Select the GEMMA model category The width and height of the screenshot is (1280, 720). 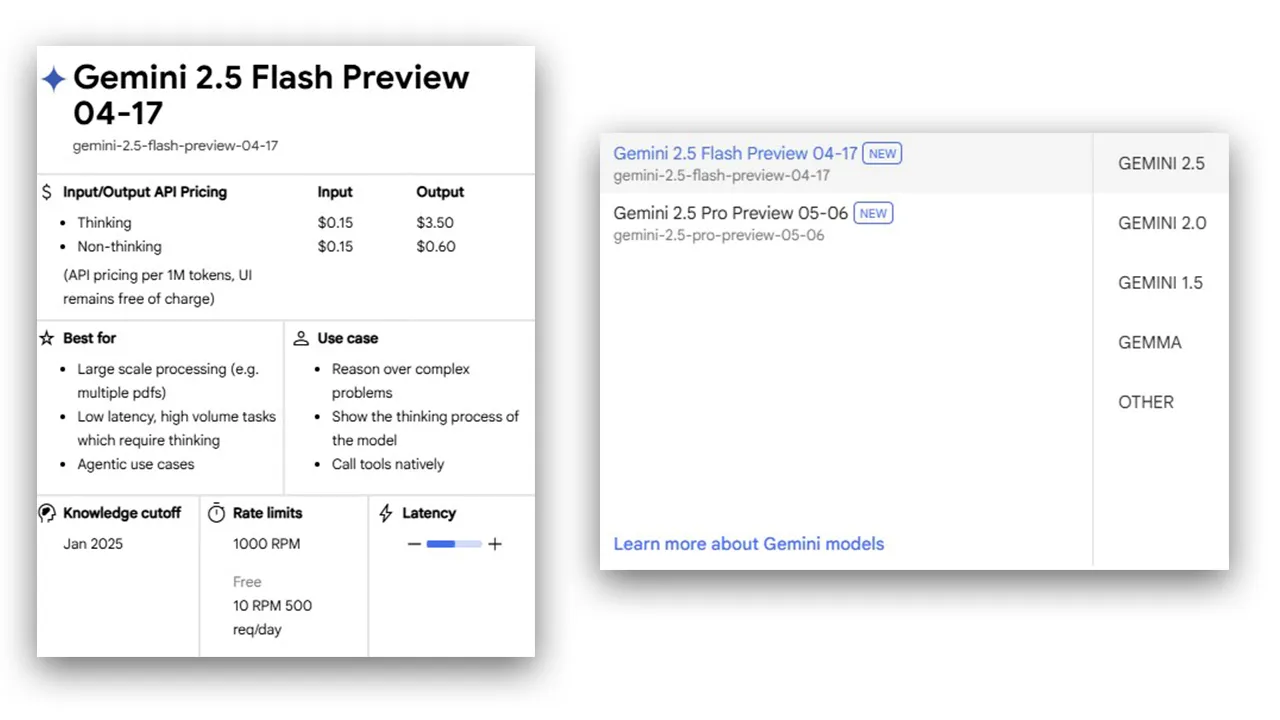(x=1161, y=342)
